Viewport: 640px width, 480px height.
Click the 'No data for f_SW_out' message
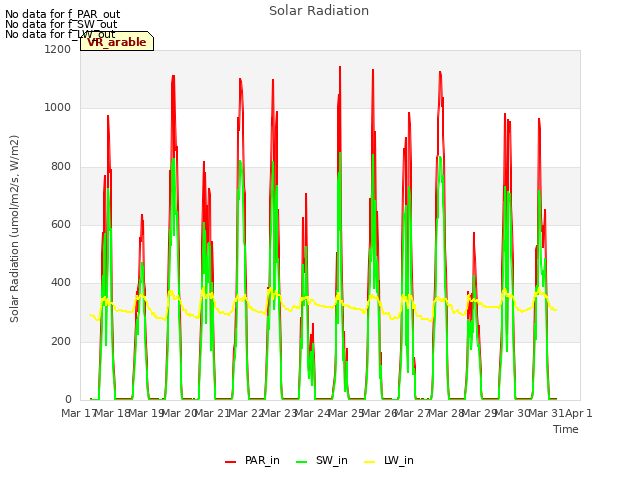click(61, 24)
